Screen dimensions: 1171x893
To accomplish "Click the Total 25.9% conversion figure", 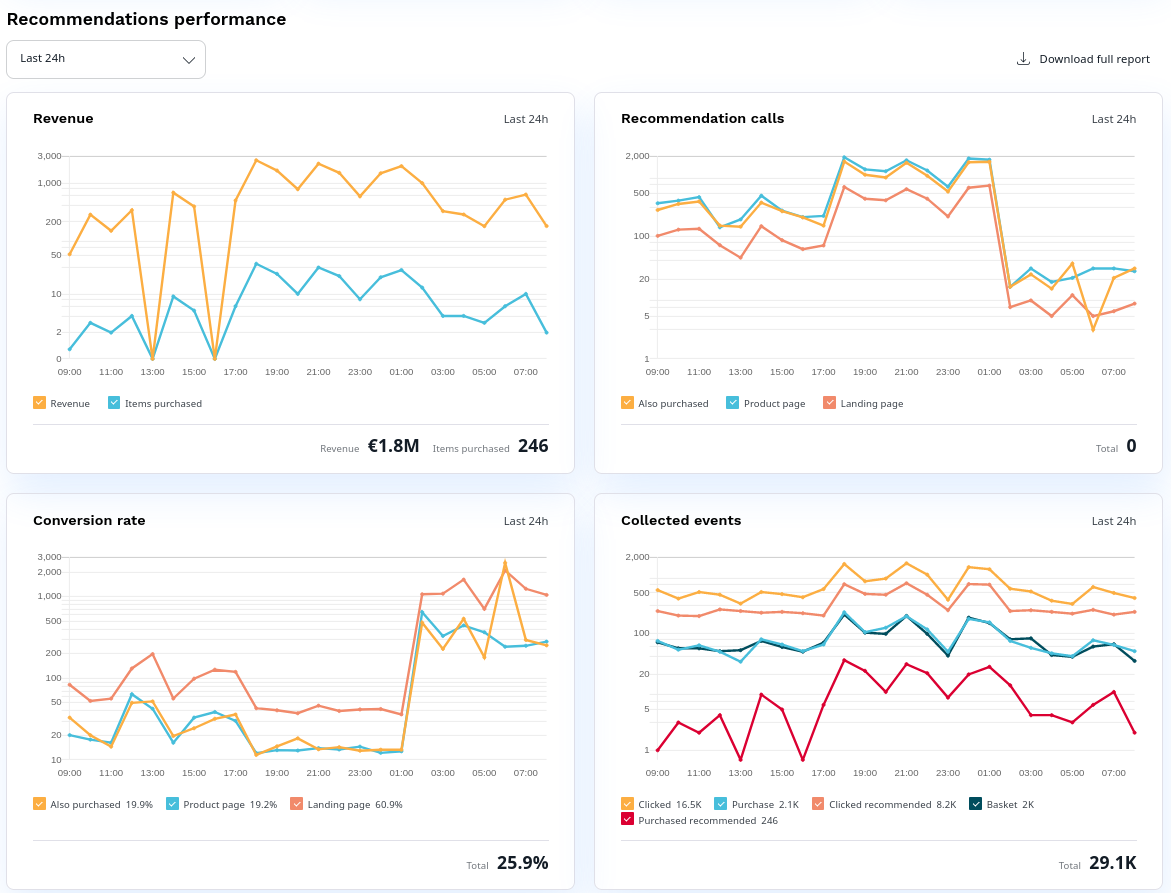I will click(522, 863).
